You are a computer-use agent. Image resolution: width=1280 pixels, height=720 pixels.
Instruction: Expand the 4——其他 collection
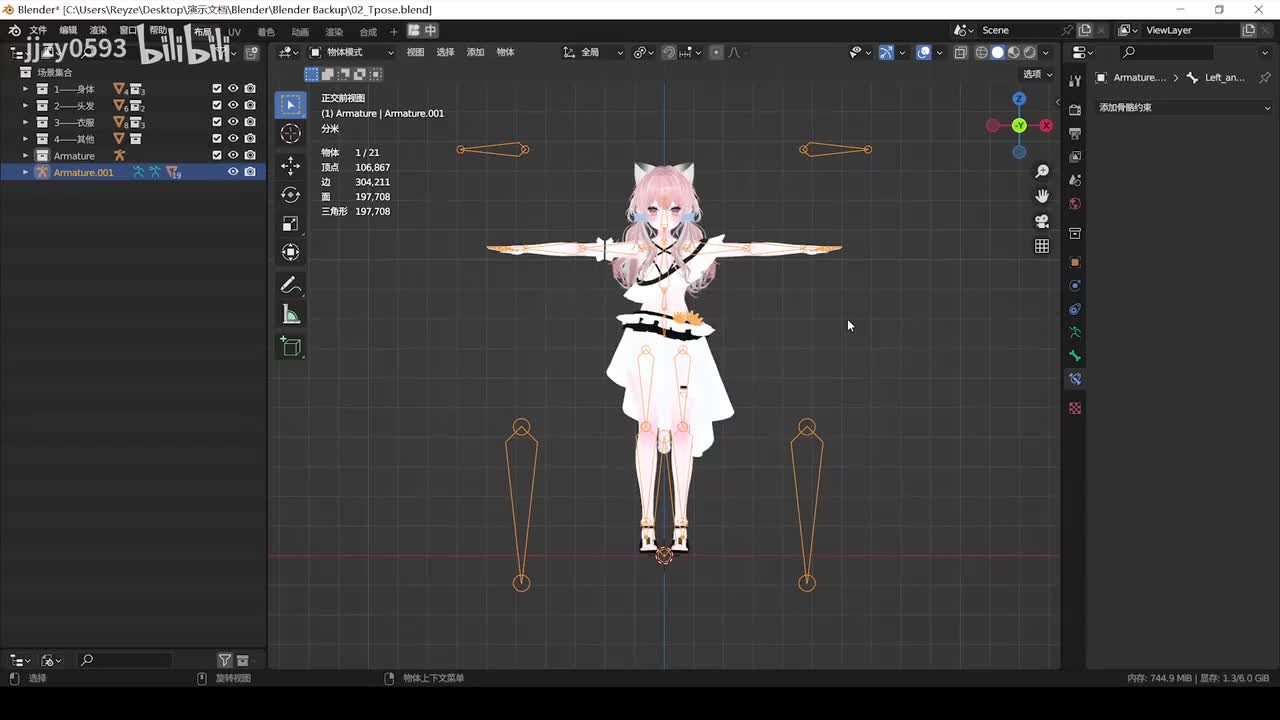pyautogui.click(x=25, y=139)
